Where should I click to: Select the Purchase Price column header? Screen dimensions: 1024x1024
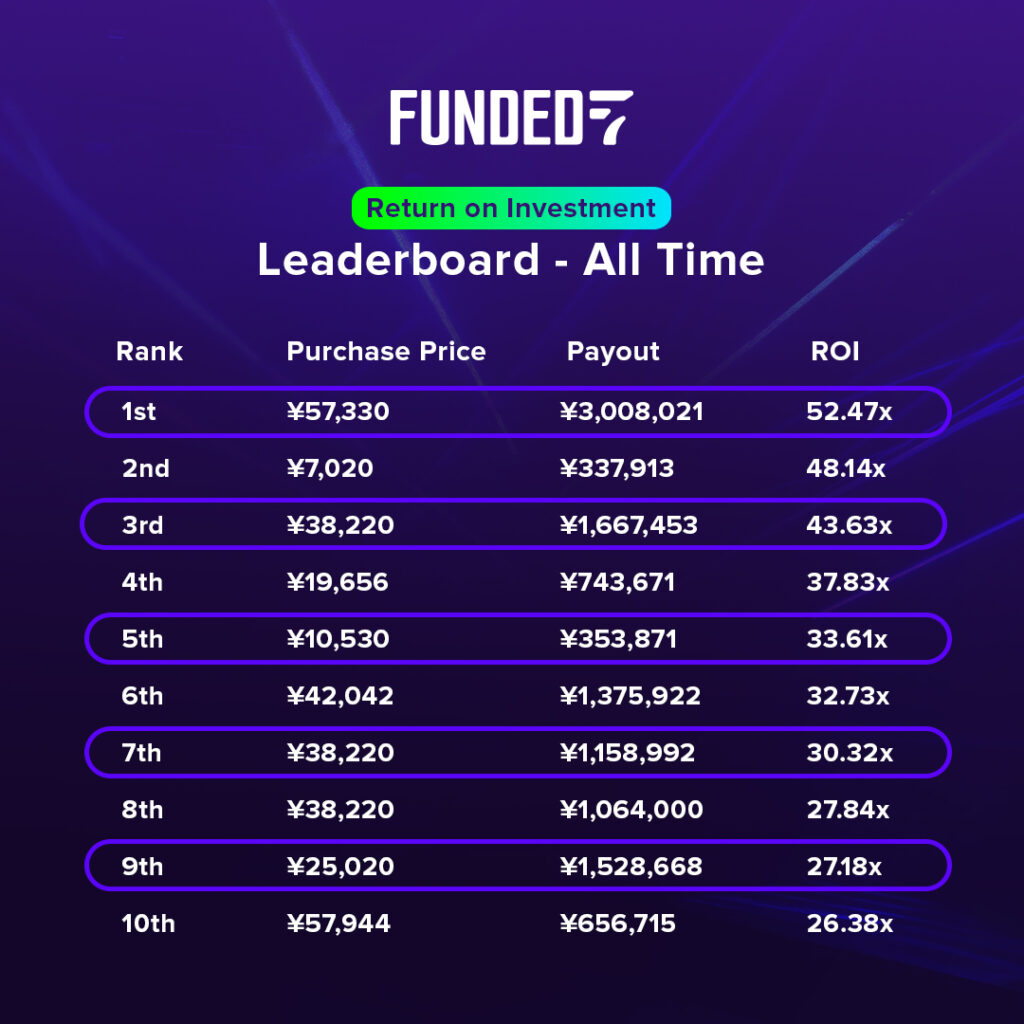386,352
